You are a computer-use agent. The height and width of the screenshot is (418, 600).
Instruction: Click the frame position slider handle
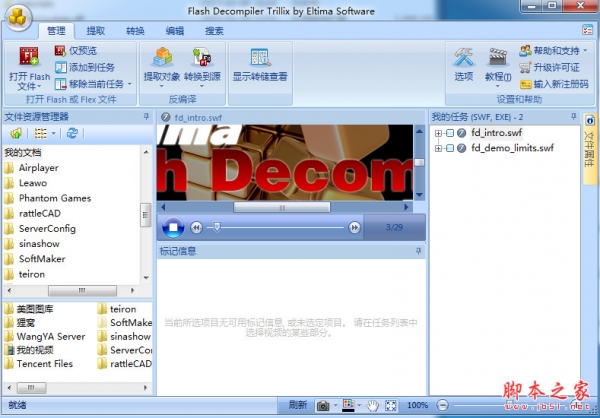217,227
